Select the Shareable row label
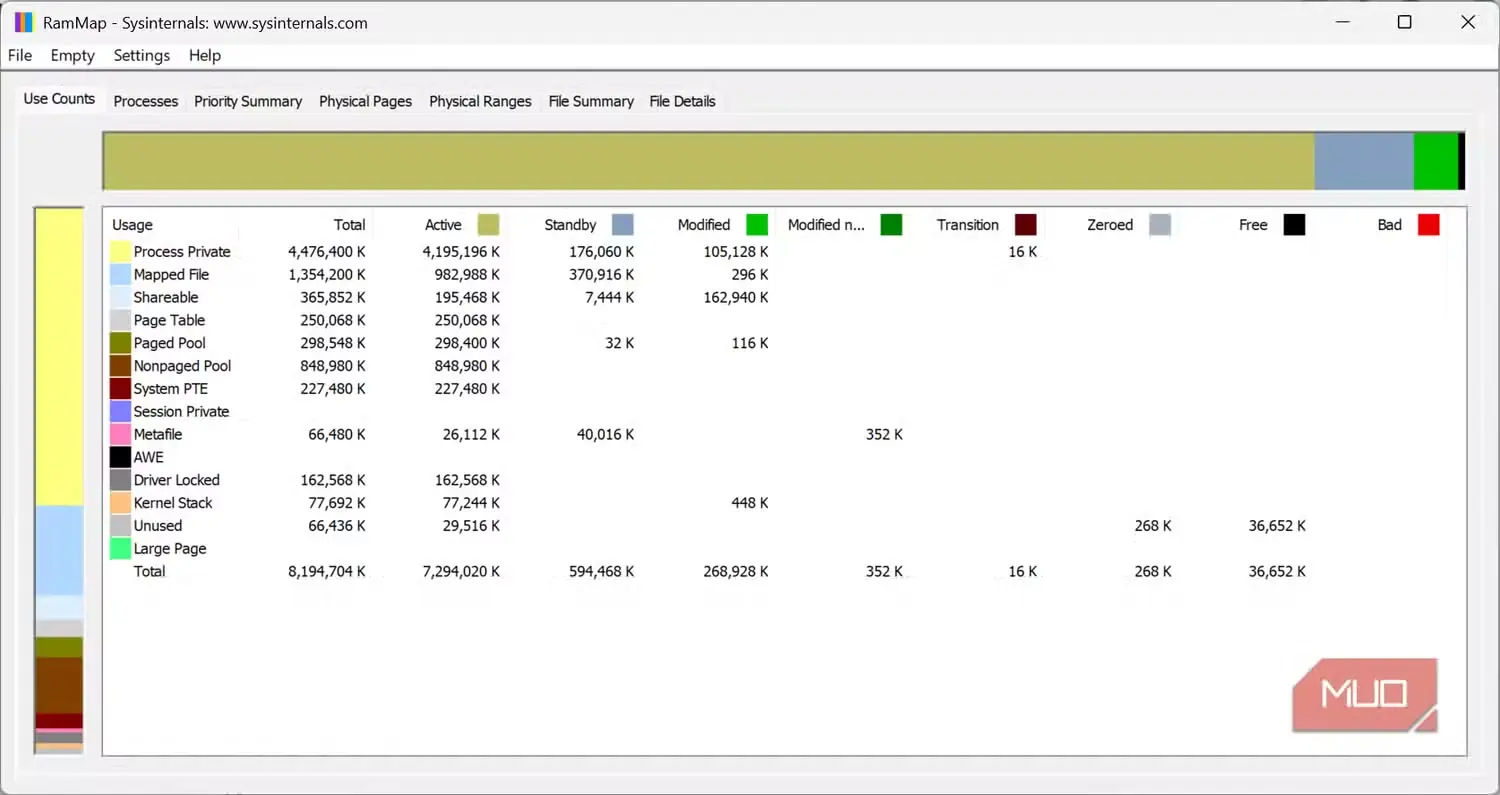Screen dimensions: 1500x795 click(166, 298)
